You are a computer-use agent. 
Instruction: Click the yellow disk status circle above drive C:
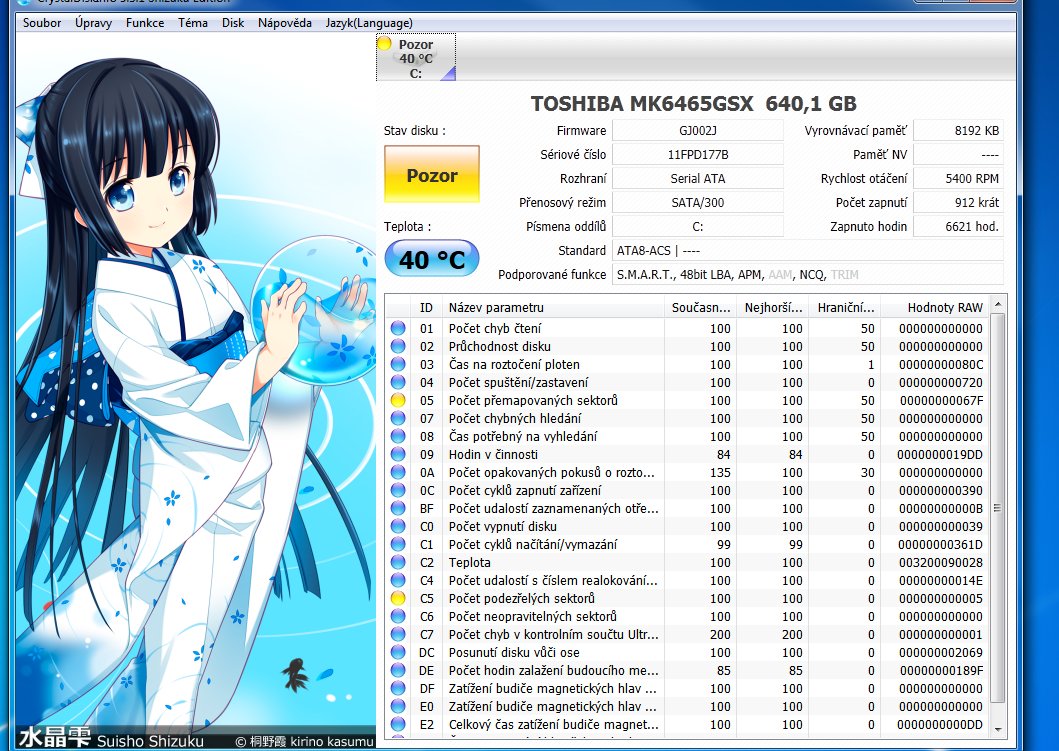point(384,44)
